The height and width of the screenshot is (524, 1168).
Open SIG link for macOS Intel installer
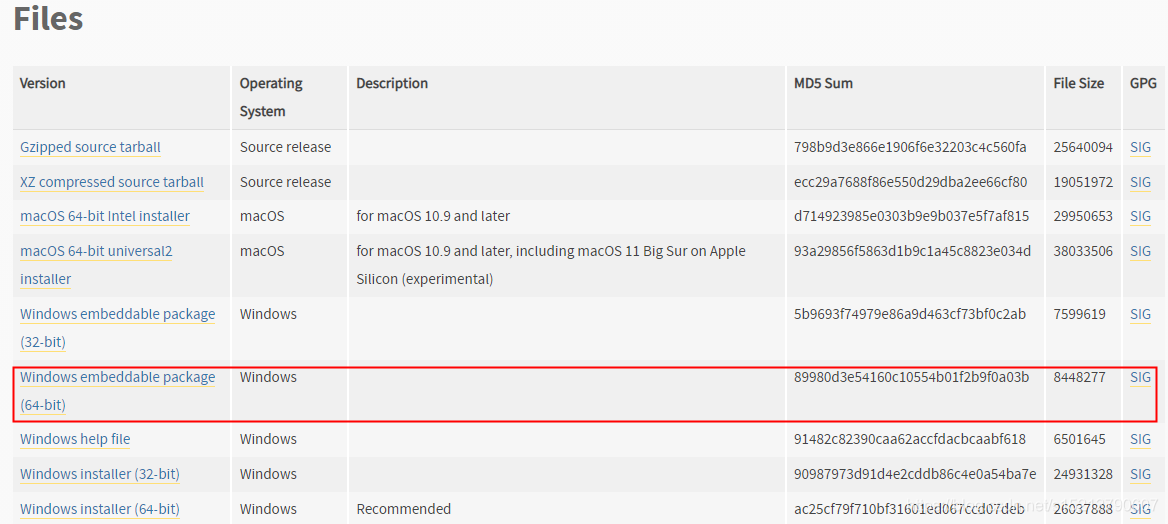1140,216
